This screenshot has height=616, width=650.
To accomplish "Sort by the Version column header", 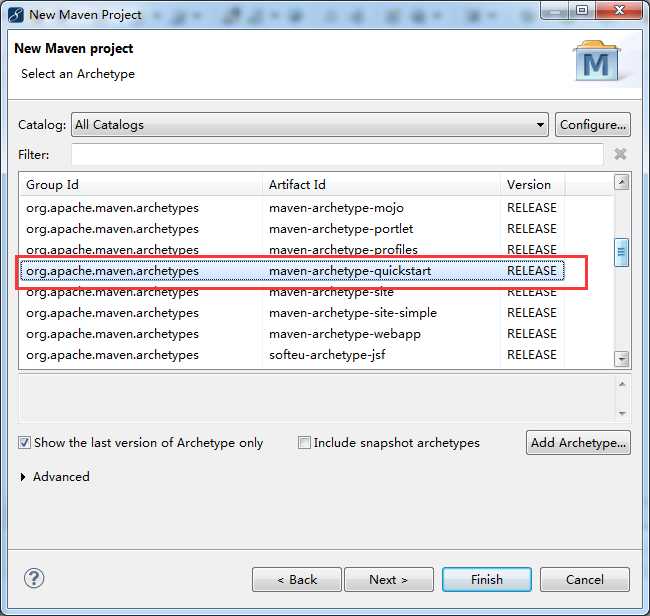I will (532, 184).
